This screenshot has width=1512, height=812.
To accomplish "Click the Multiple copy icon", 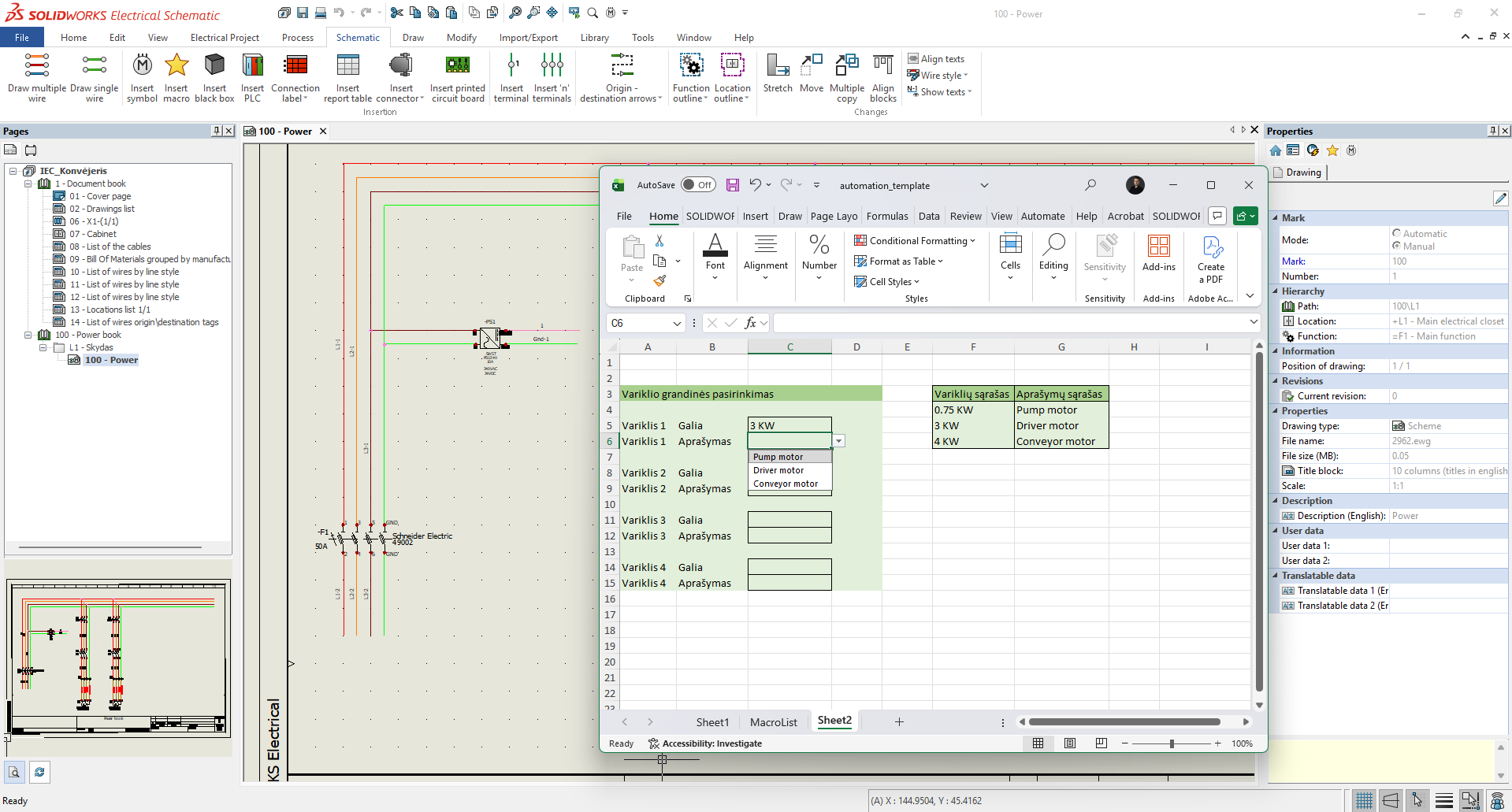I will click(x=847, y=65).
